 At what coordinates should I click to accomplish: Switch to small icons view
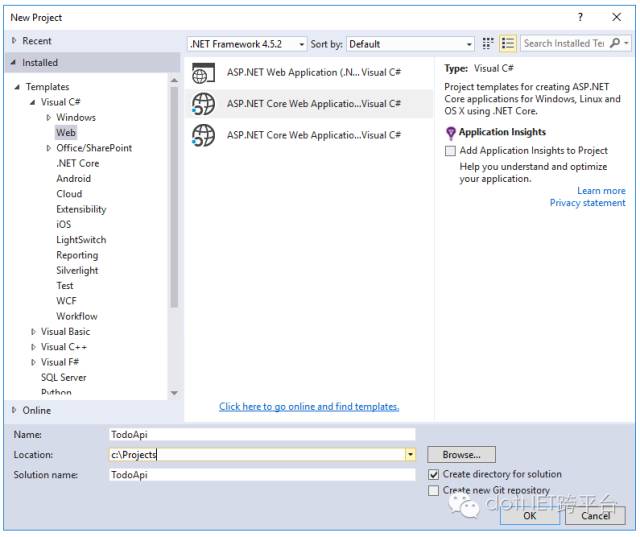[487, 43]
